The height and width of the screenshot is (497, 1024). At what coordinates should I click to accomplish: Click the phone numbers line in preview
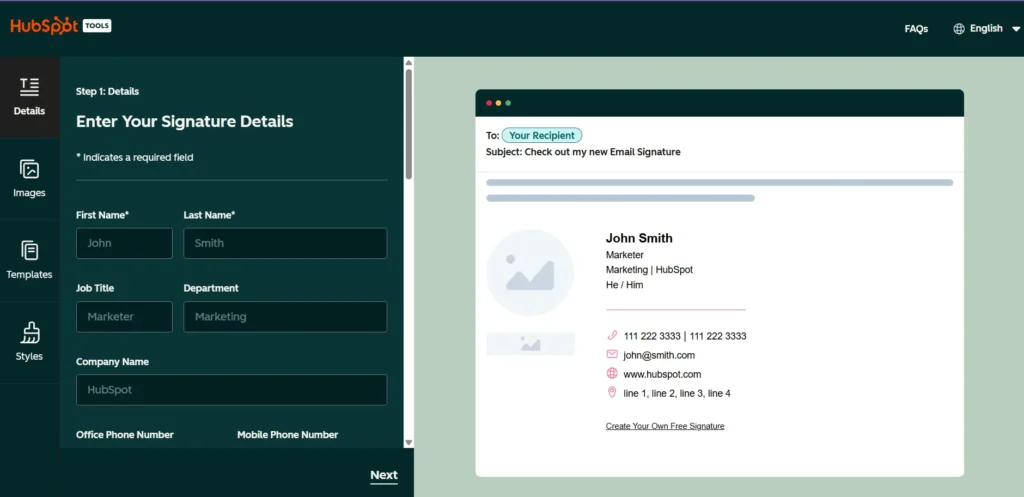pos(685,336)
